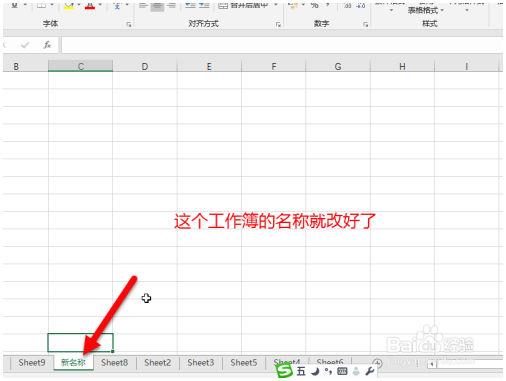Click the horizontal scrollbar left arrow

[432, 364]
